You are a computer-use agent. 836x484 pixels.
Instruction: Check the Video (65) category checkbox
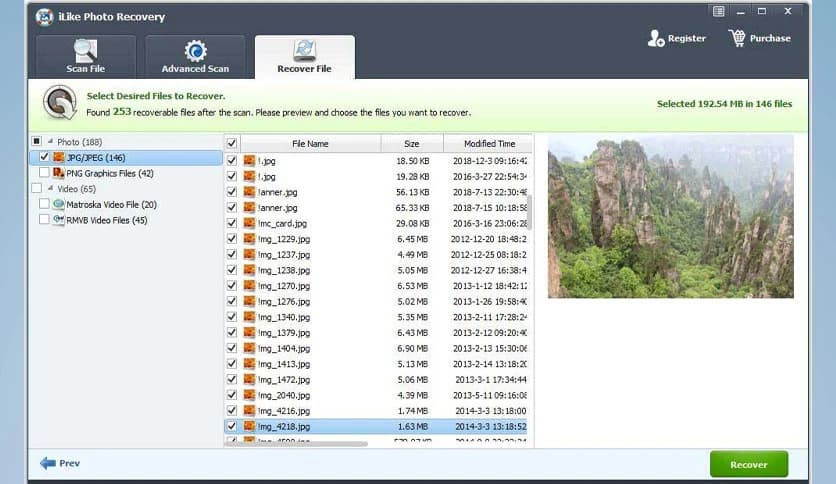[36, 188]
